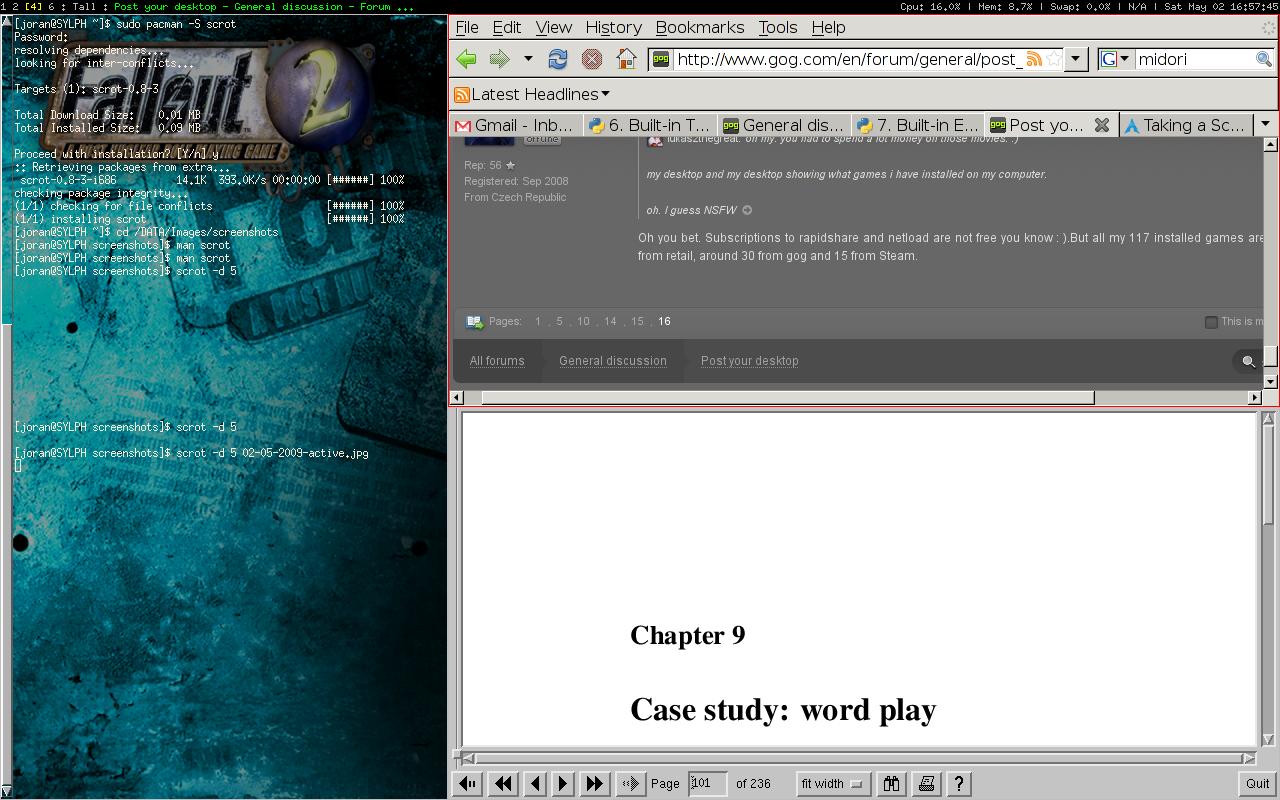This screenshot has width=1280, height=800.
Task: Click the forum search magnifier icon
Action: coord(1248,362)
